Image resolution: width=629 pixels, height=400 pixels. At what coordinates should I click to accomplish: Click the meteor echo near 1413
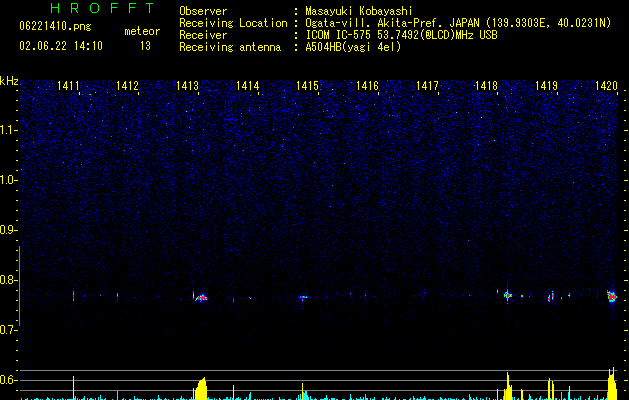point(201,297)
